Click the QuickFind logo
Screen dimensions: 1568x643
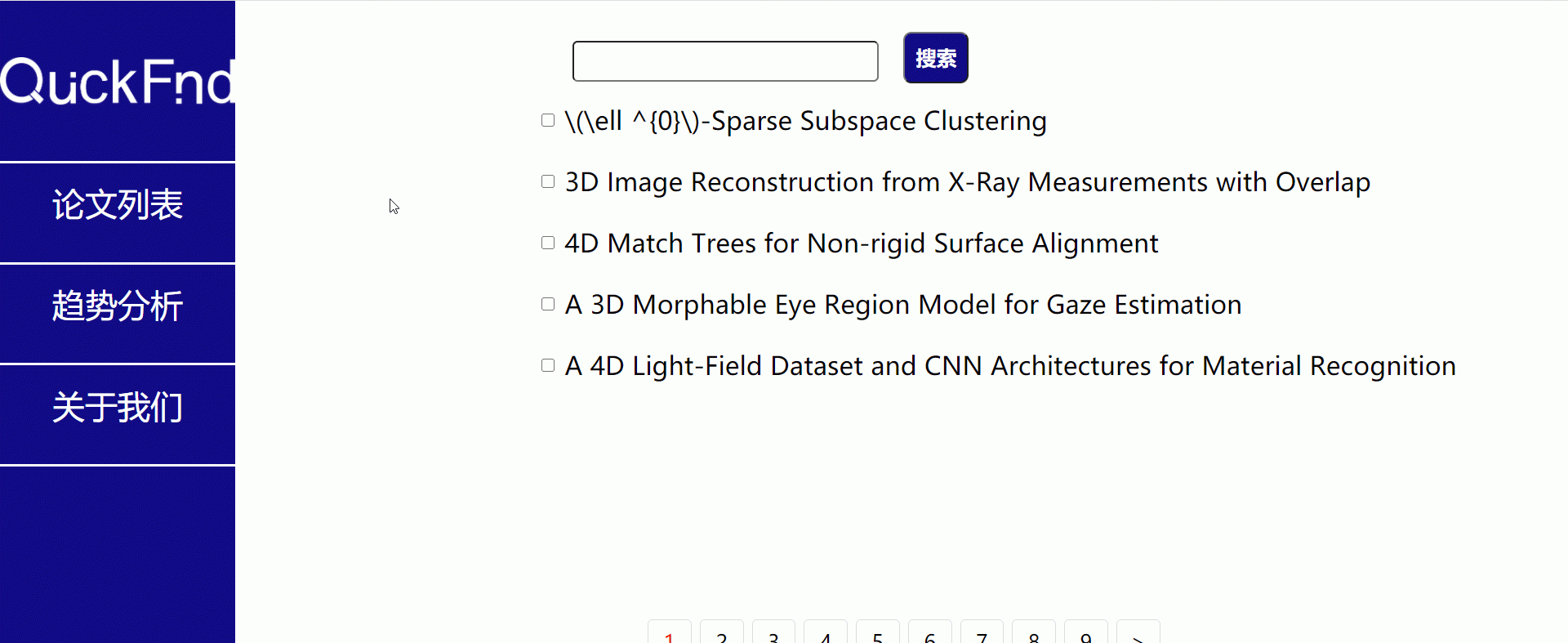coord(118,82)
